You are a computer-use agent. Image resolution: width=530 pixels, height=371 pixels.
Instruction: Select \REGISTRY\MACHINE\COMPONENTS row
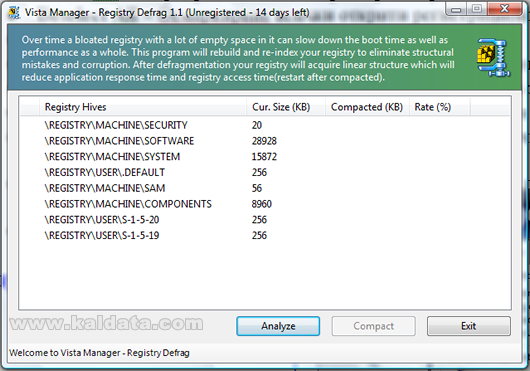click(x=265, y=204)
